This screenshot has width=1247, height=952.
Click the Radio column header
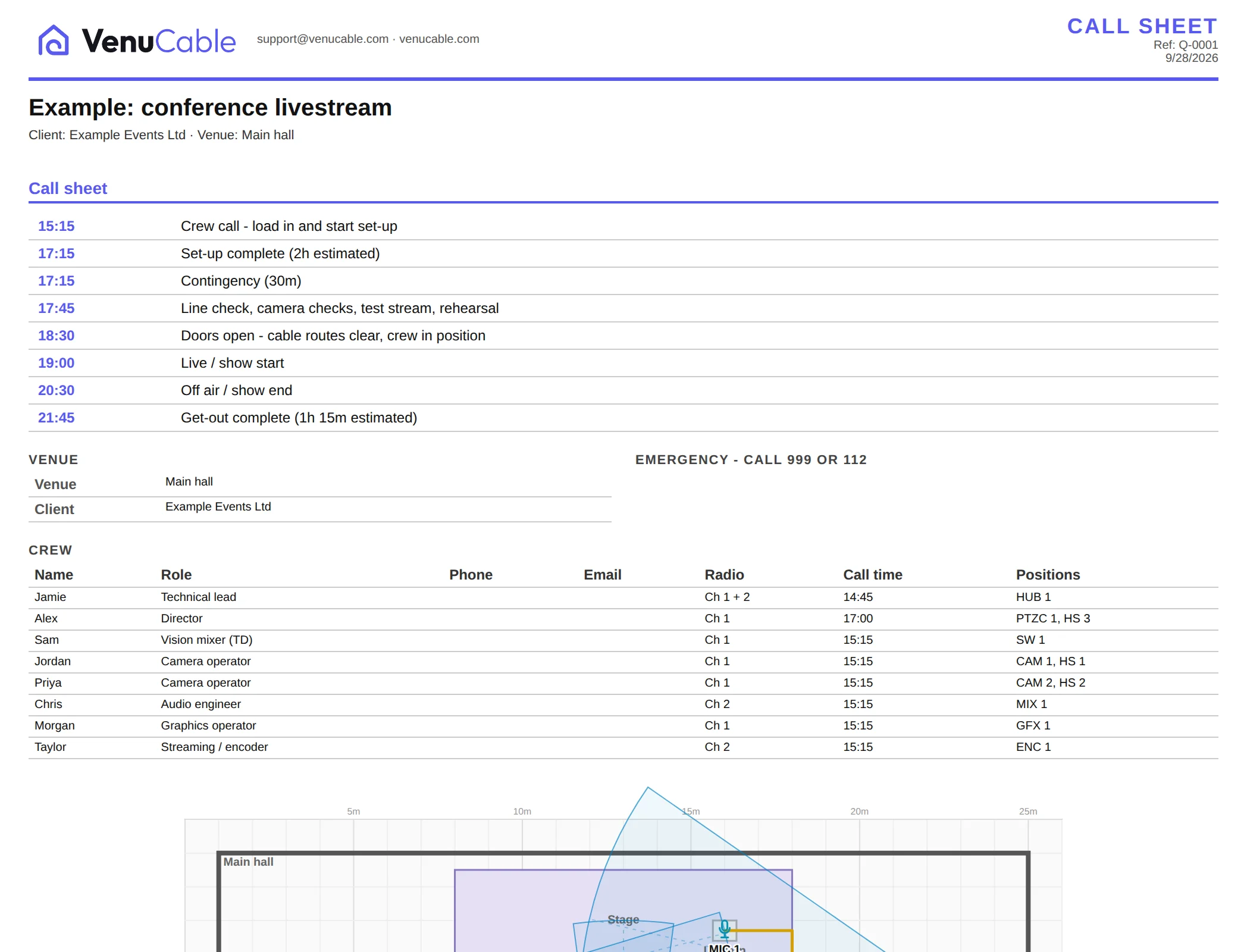[725, 575]
